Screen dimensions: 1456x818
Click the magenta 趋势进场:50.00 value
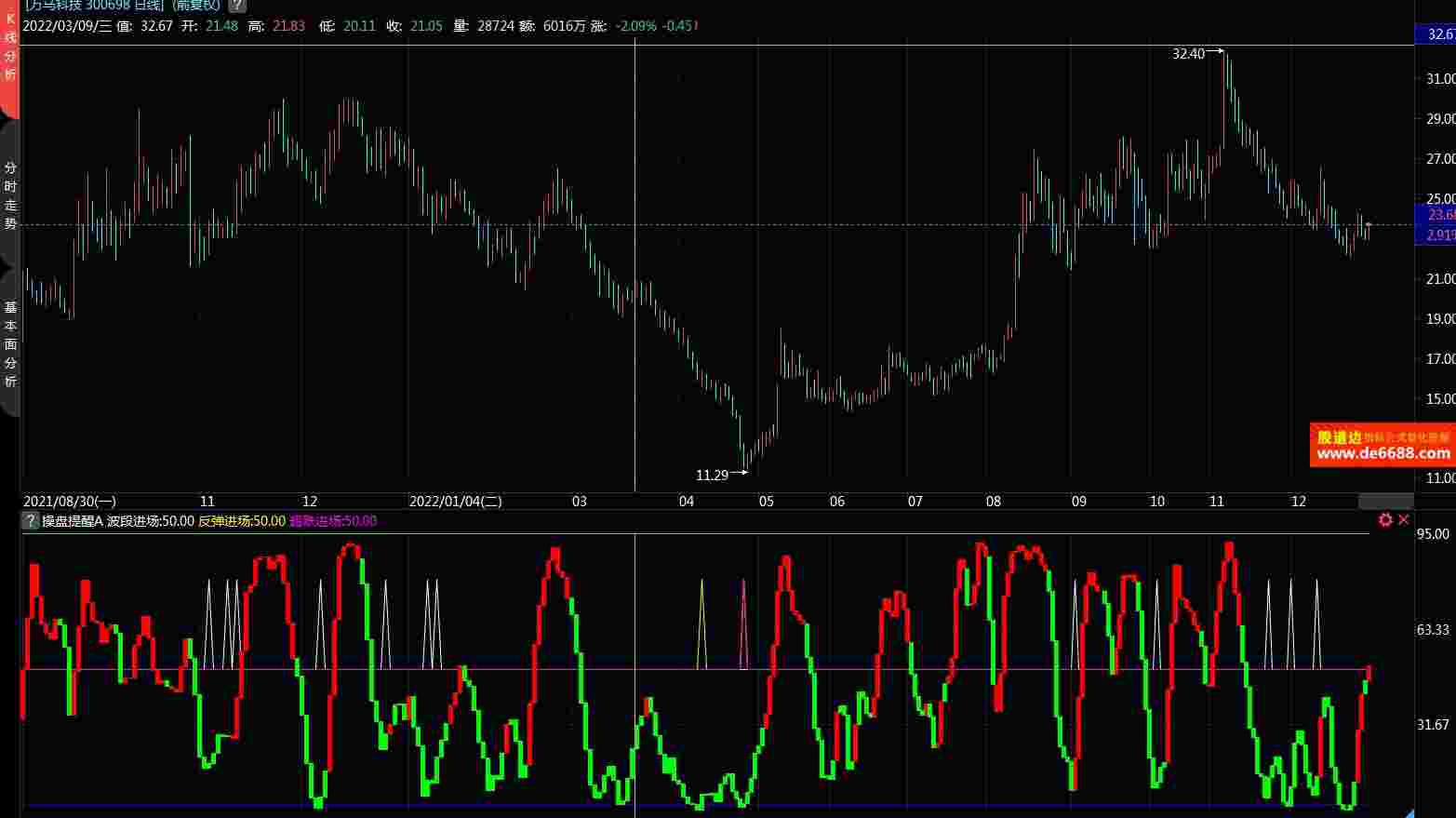pyautogui.click(x=333, y=521)
